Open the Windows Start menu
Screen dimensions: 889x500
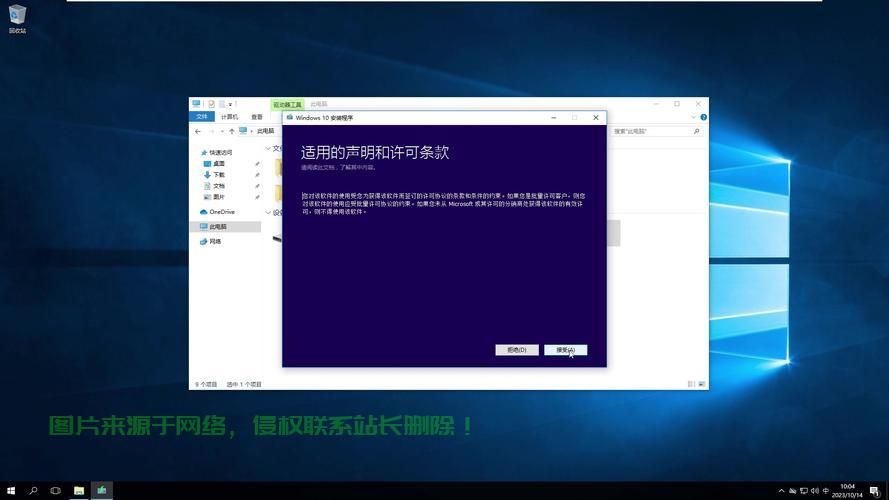pos(11,490)
